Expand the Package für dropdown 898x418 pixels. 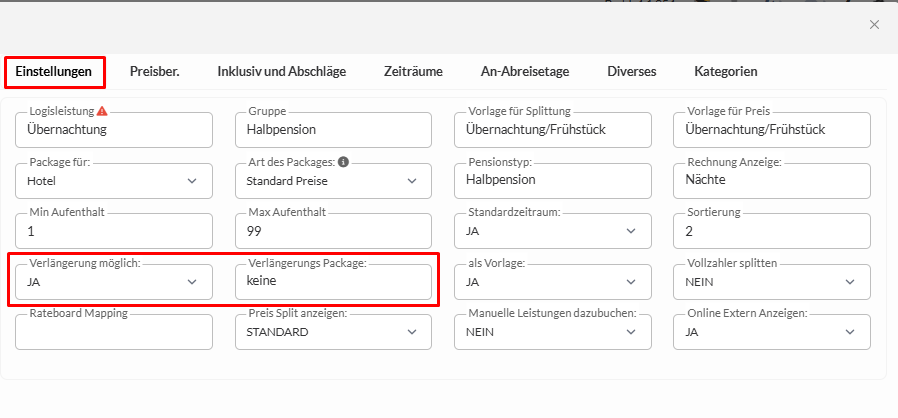coord(114,181)
